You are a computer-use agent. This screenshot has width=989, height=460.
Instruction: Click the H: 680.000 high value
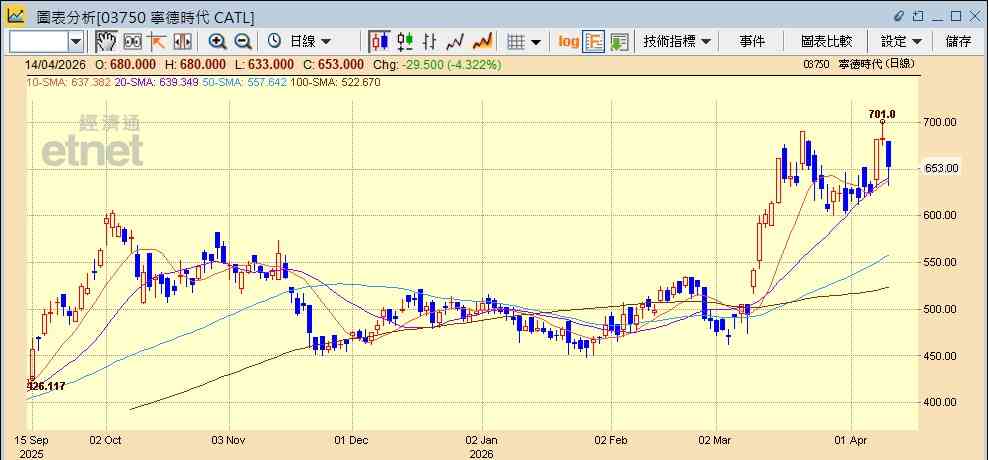click(195, 64)
